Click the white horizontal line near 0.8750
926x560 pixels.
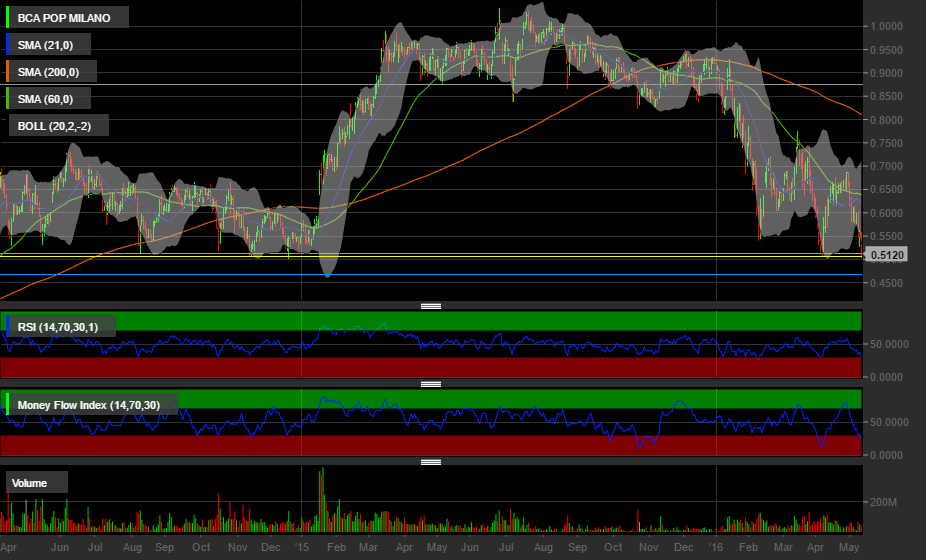tap(431, 84)
